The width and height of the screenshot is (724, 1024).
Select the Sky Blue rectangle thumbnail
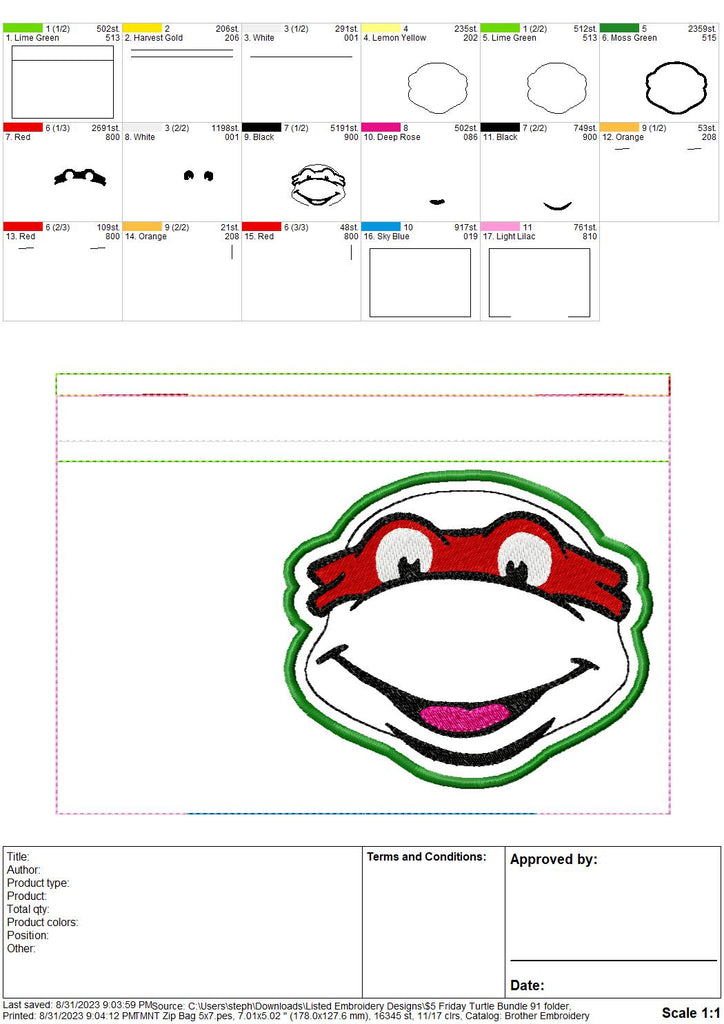(420, 282)
